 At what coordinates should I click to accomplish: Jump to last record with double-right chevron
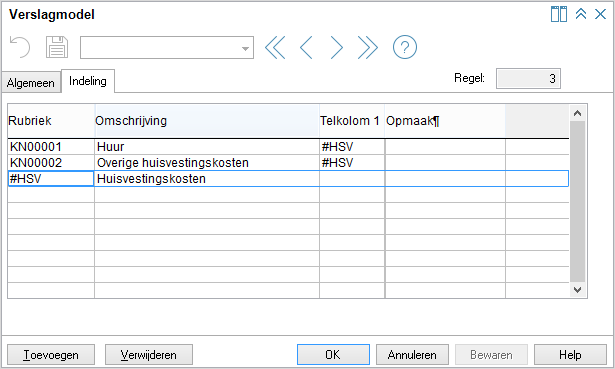tap(368, 47)
